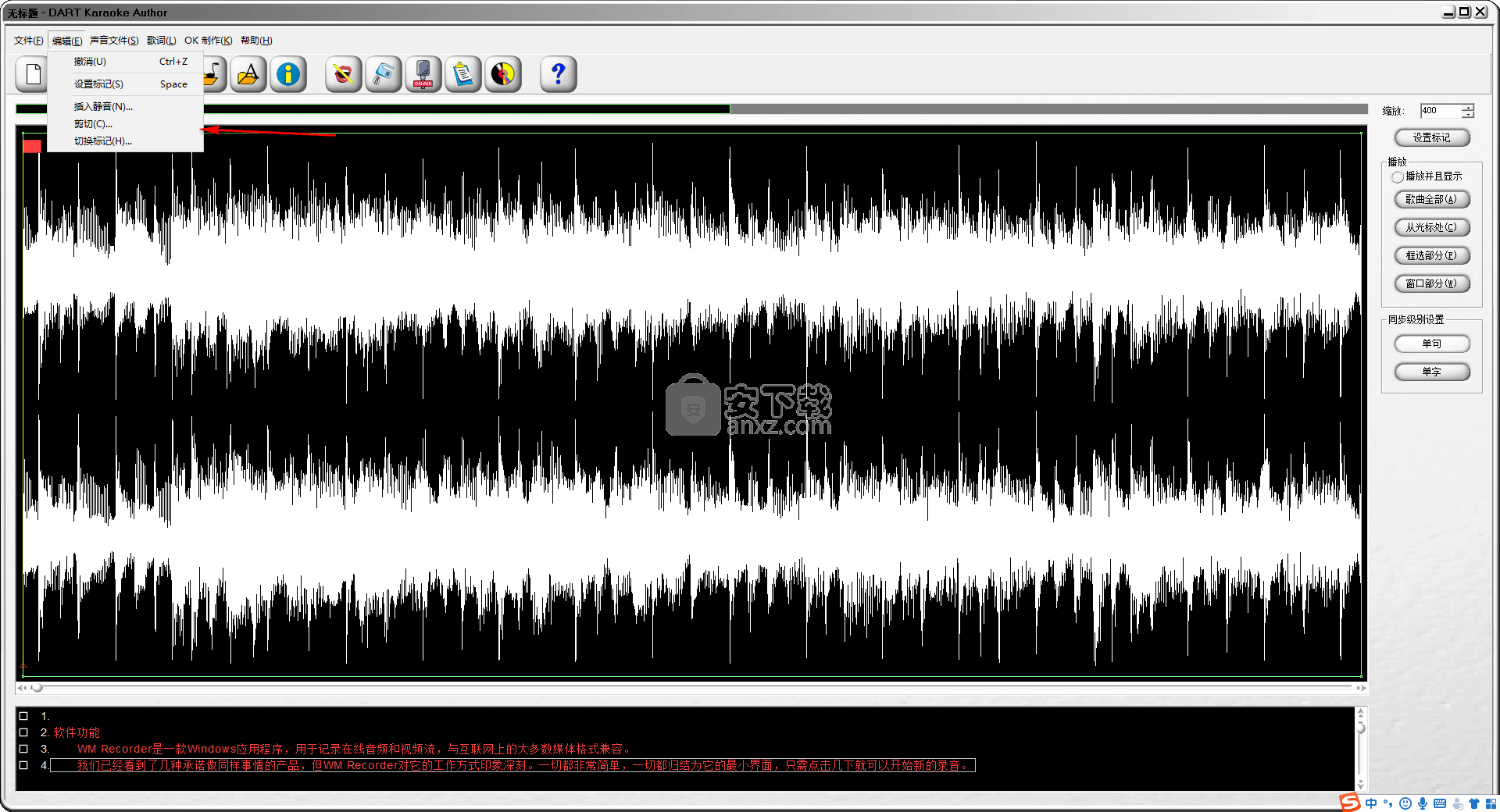Choose 切换标记(H)... from the edit menu

[x=125, y=141]
